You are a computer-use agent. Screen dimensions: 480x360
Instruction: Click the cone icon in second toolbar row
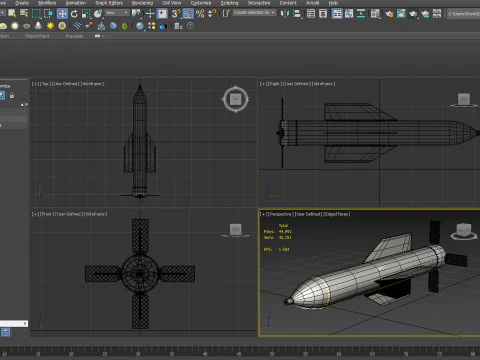(x=38, y=26)
